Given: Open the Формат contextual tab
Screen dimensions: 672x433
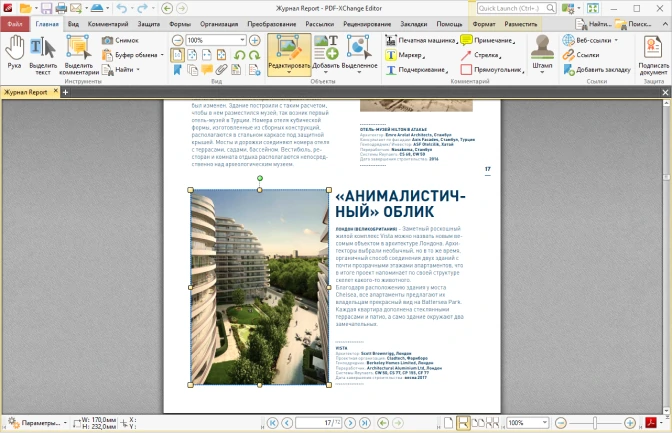Looking at the screenshot, I should click(483, 24).
